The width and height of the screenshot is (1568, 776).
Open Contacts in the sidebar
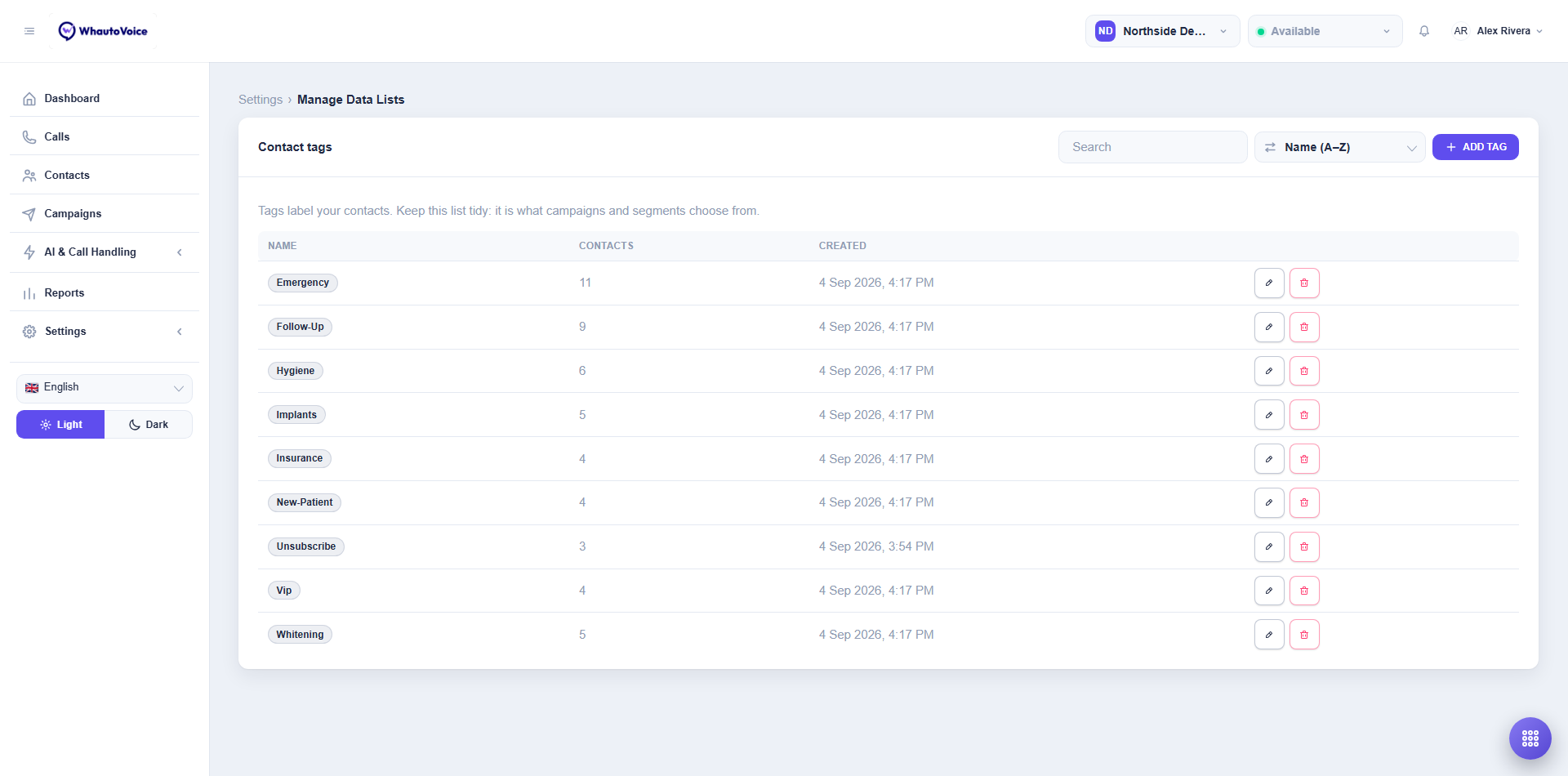tap(105, 175)
